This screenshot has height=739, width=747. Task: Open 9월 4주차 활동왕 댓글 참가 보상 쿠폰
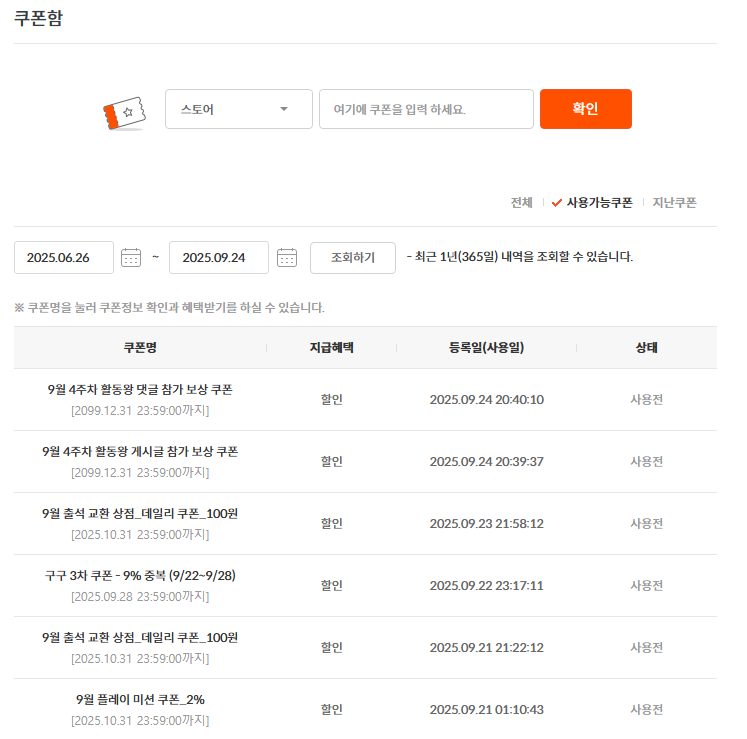coord(140,389)
